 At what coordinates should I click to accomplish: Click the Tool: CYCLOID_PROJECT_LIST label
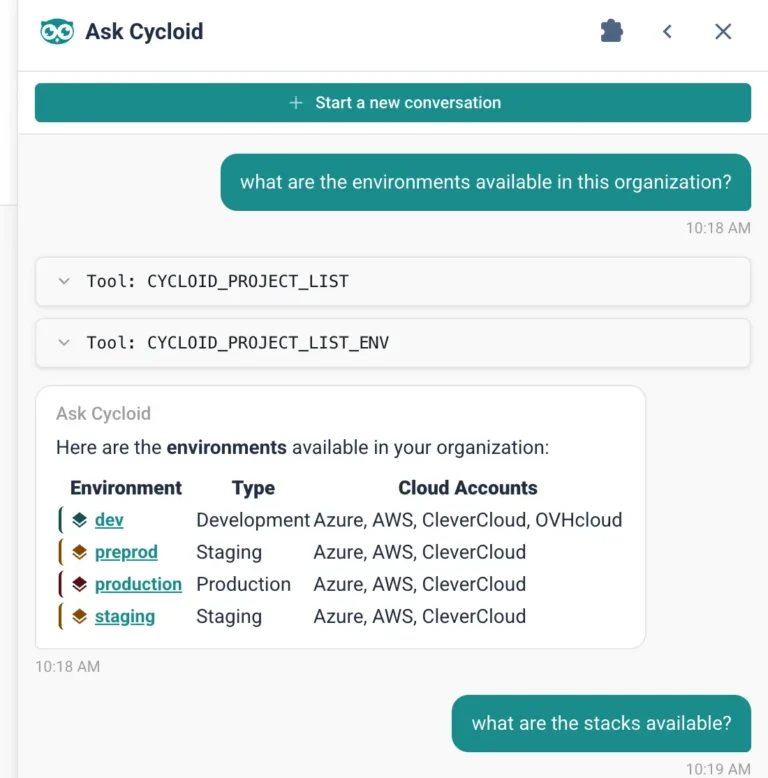coord(218,281)
